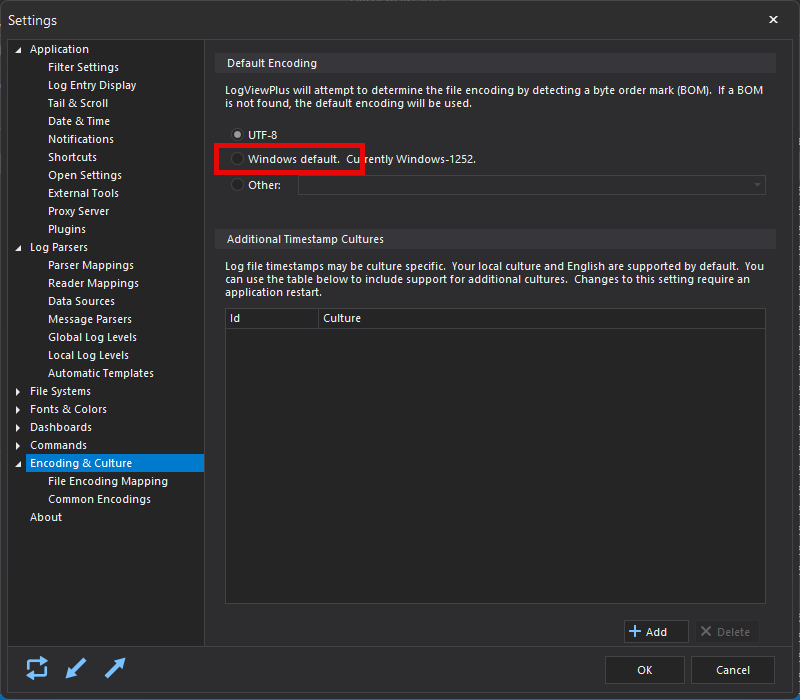
Task: Select File Encoding Mapping entry
Action: coord(108,481)
